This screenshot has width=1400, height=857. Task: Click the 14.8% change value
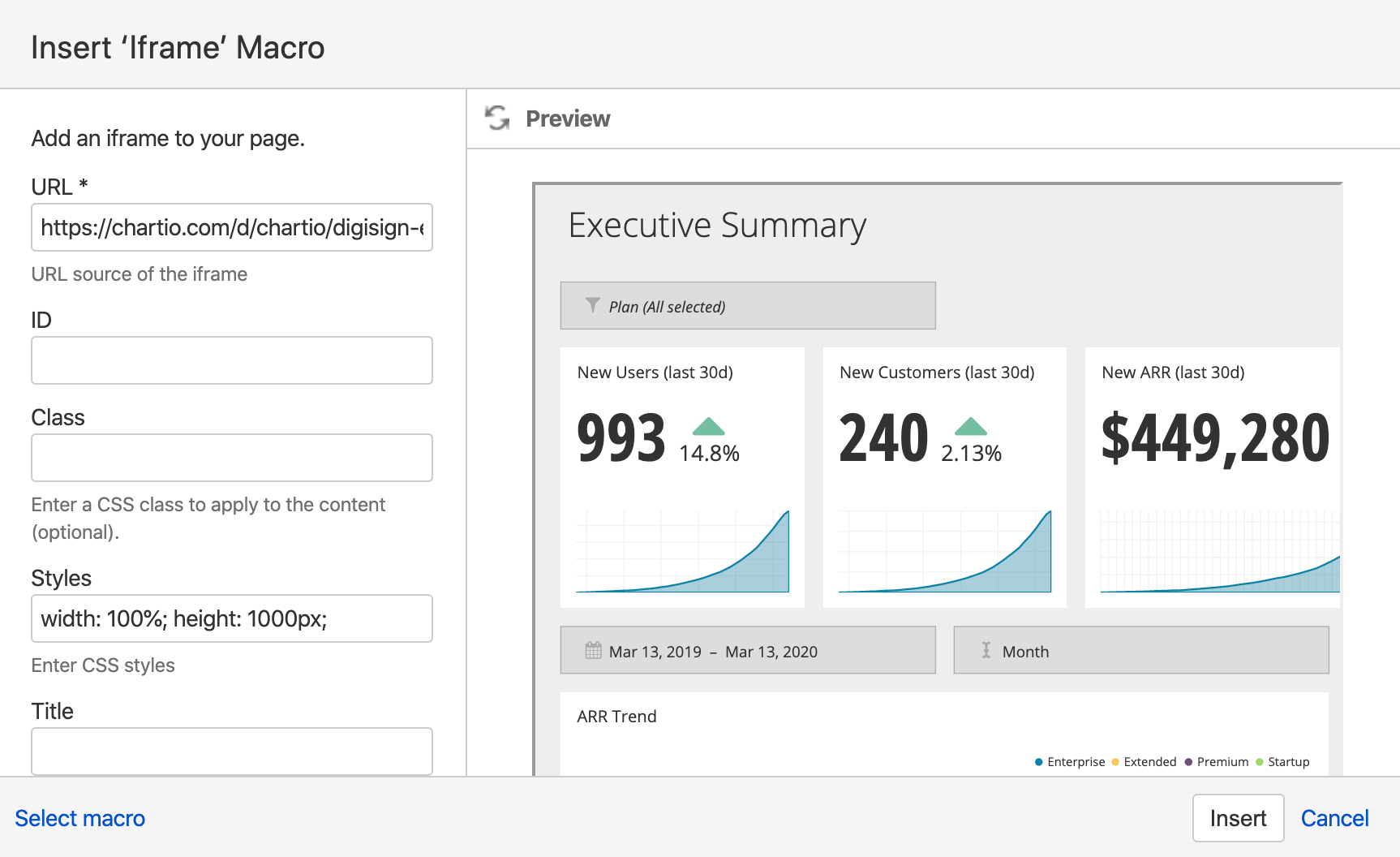point(709,454)
